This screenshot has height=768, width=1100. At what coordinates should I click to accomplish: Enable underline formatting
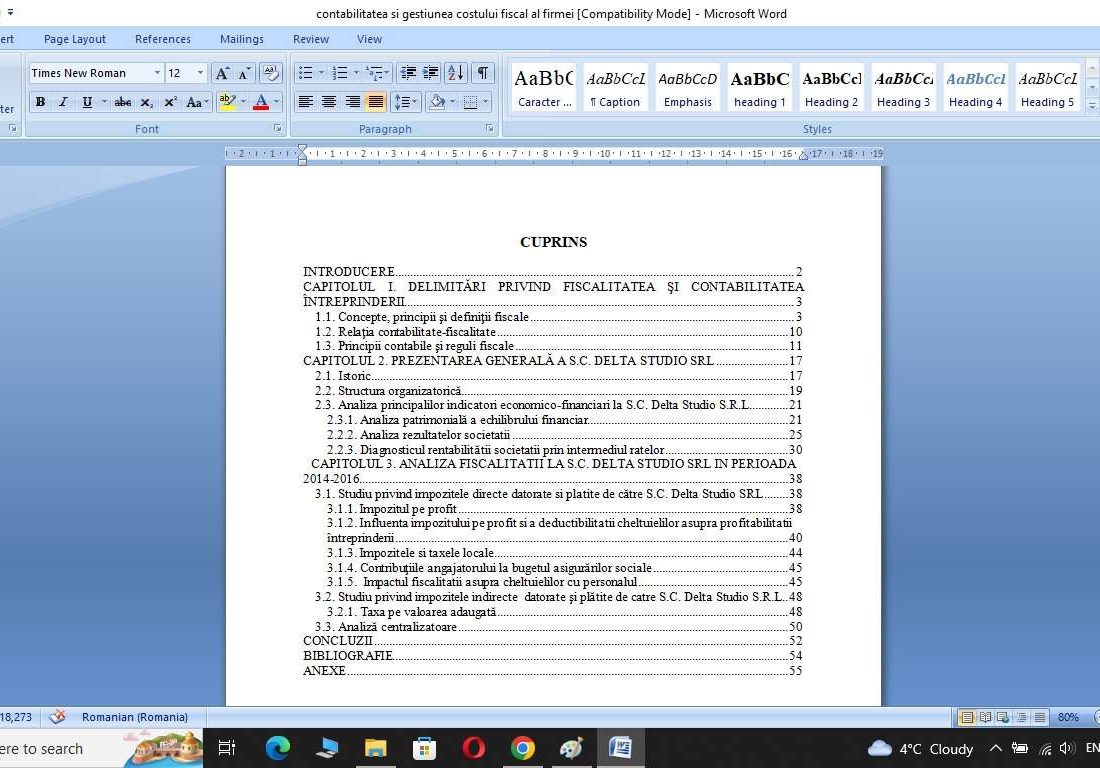(x=88, y=101)
